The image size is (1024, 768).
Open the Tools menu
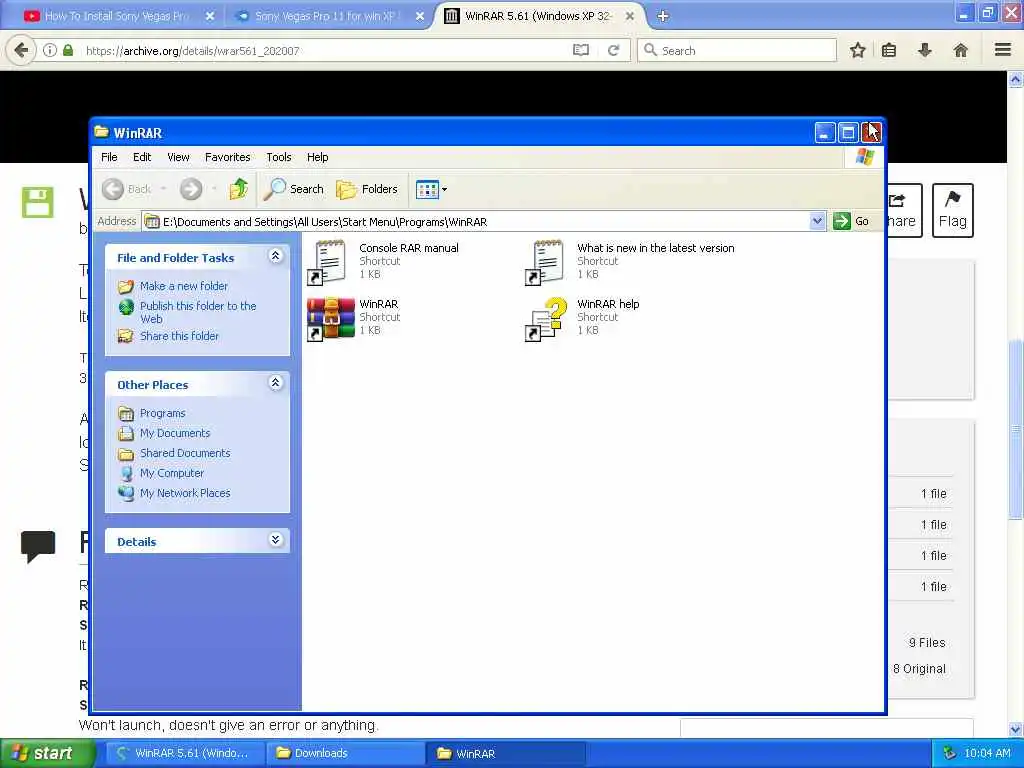coord(279,157)
